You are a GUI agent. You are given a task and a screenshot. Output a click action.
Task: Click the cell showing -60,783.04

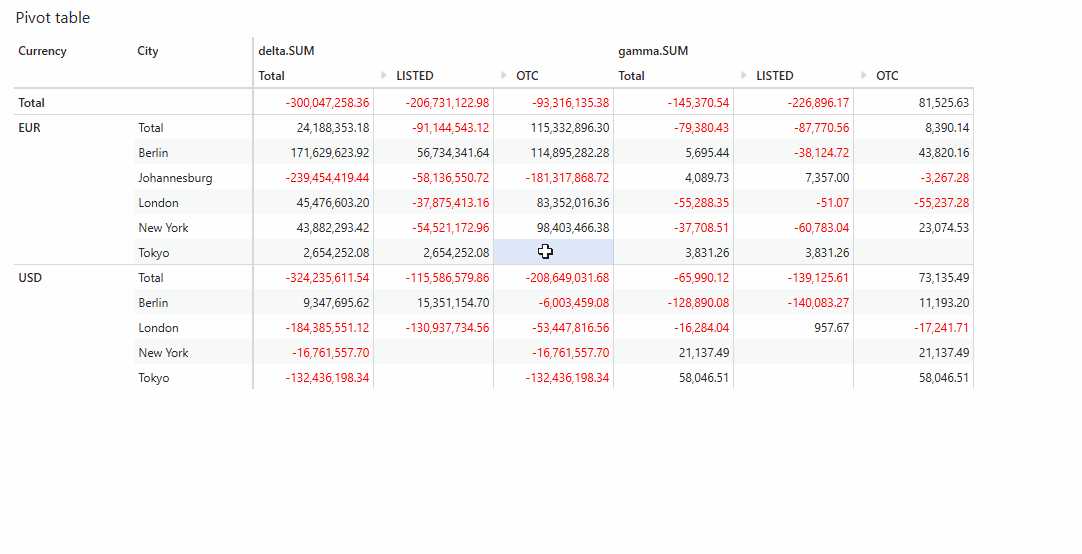pos(794,228)
